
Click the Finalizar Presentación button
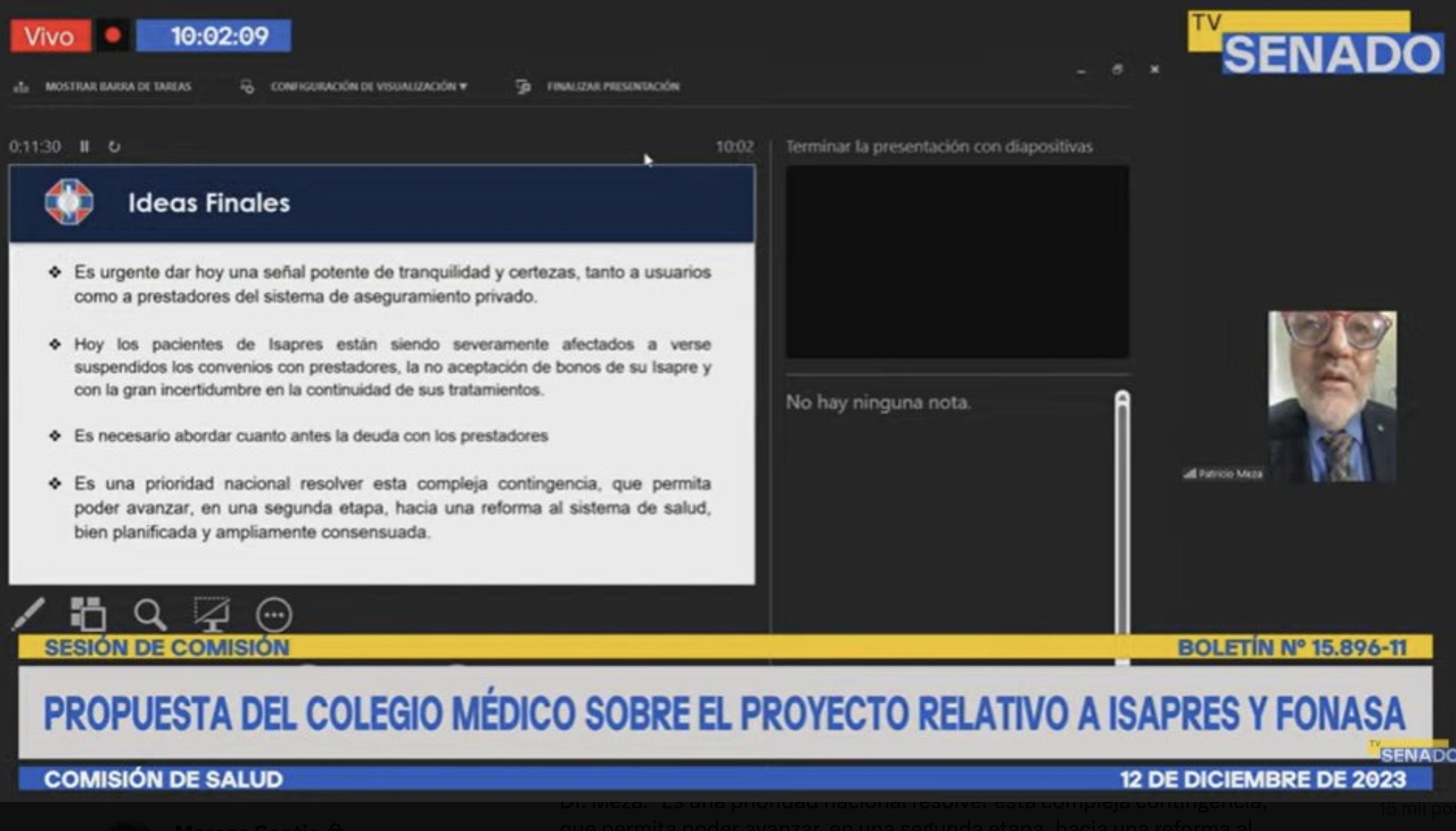(612, 86)
